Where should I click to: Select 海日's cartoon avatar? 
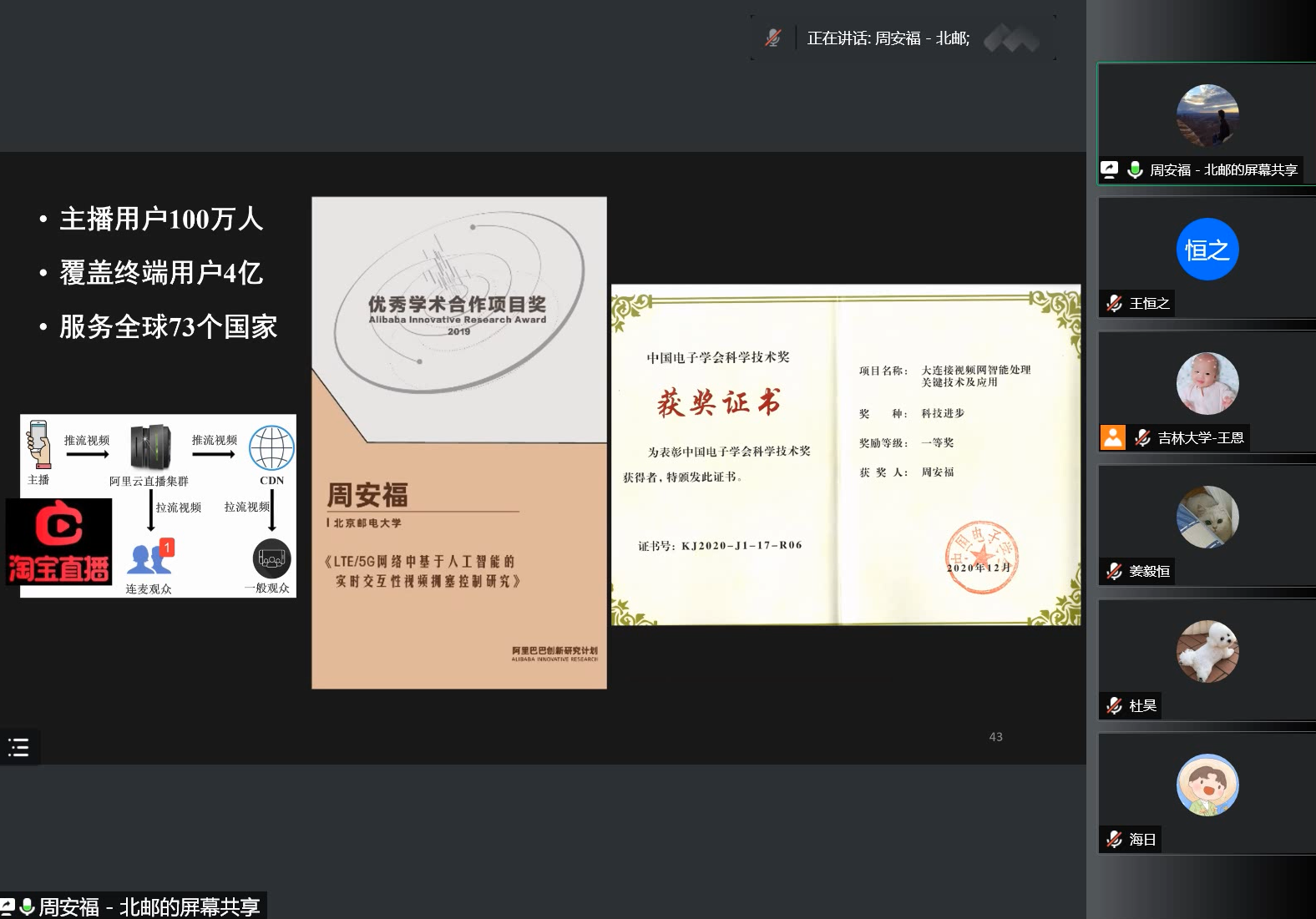click(1207, 785)
